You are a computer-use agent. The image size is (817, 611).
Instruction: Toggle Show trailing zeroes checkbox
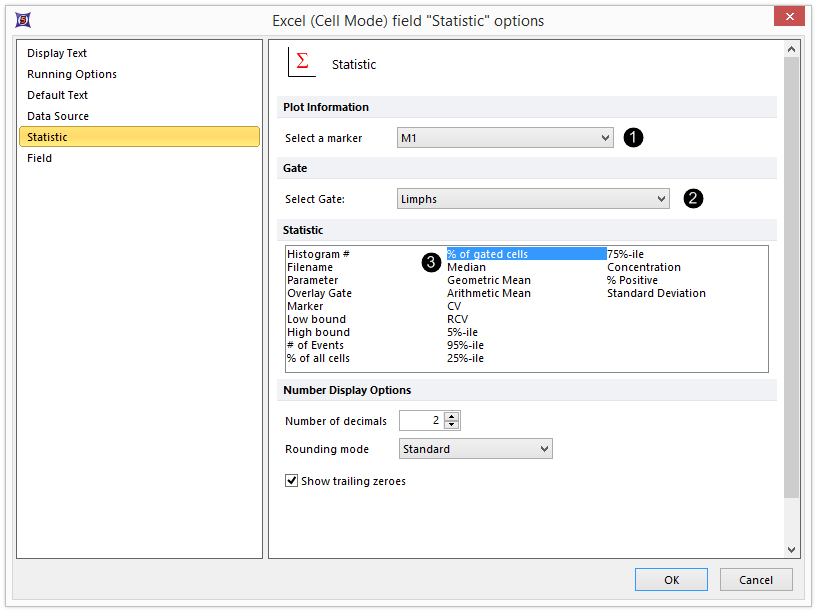point(292,481)
